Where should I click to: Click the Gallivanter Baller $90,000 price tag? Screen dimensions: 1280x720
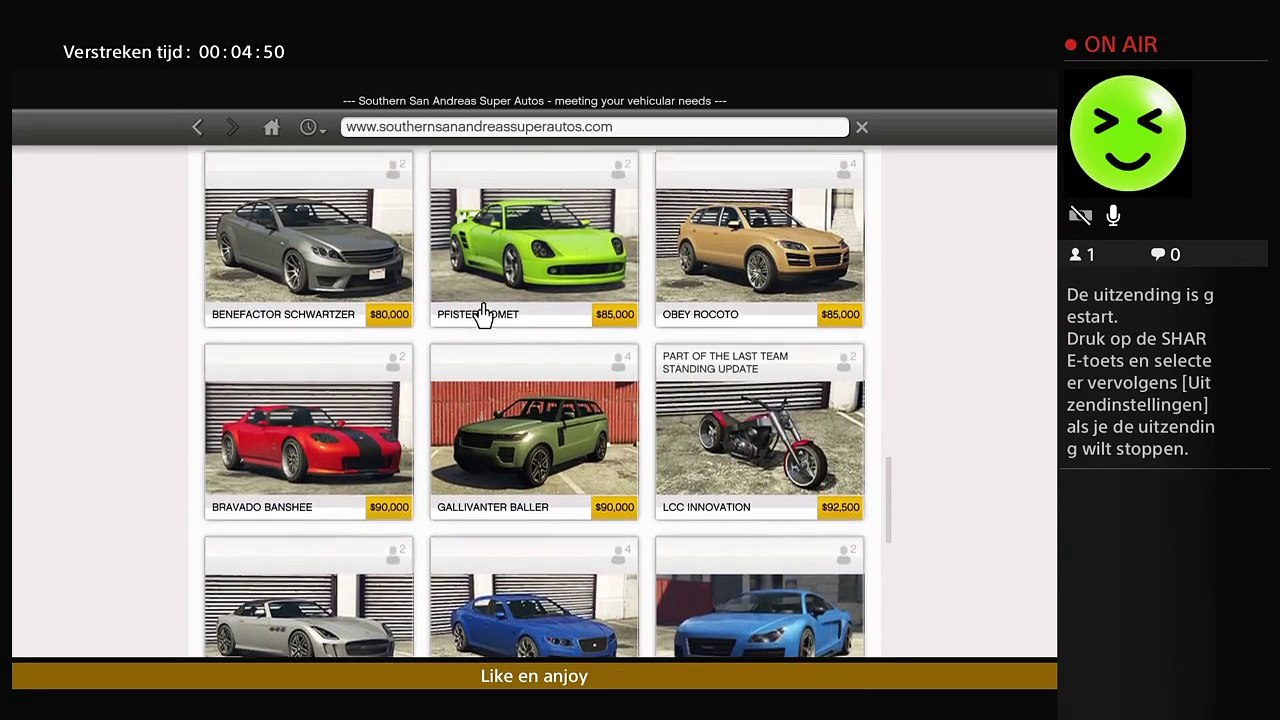[x=615, y=507]
